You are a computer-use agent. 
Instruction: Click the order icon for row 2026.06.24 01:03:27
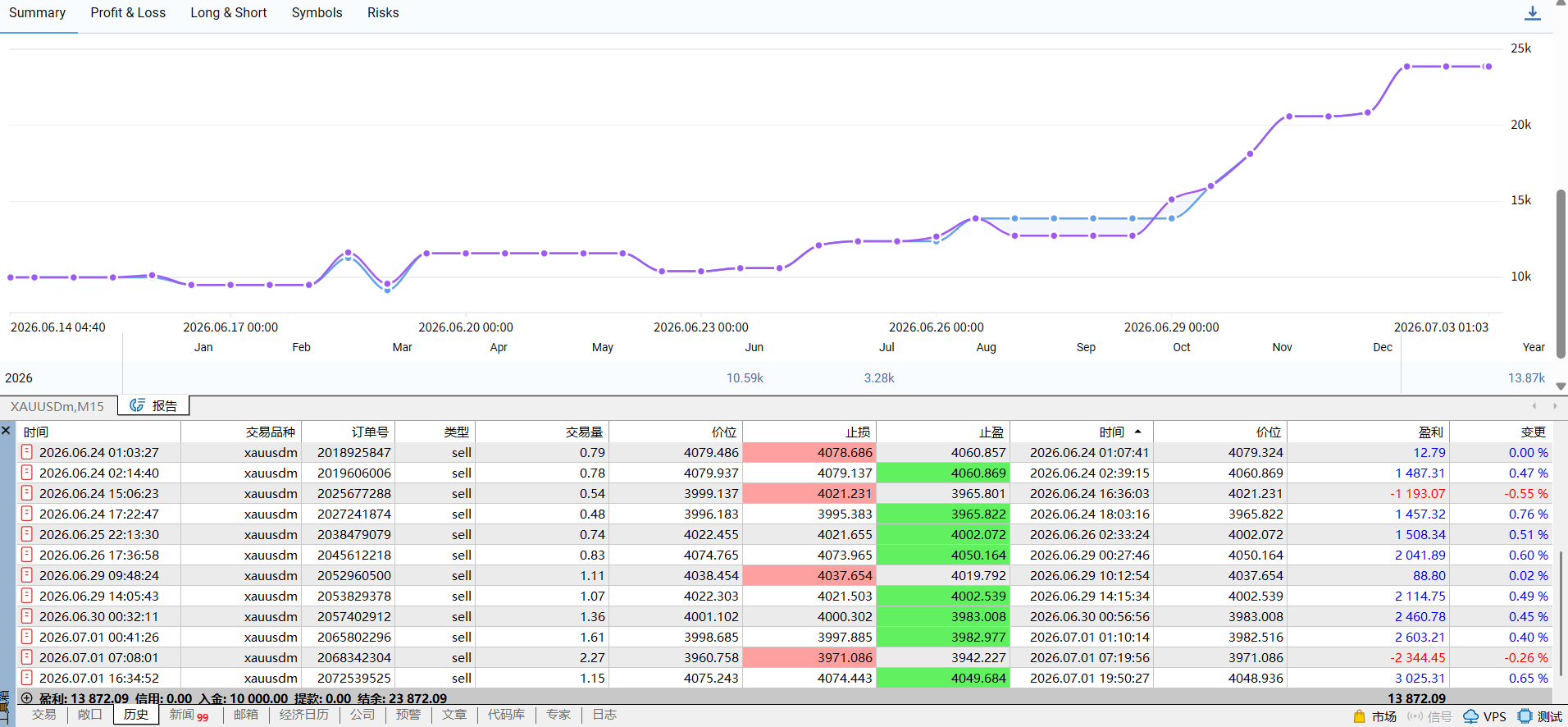(x=27, y=452)
